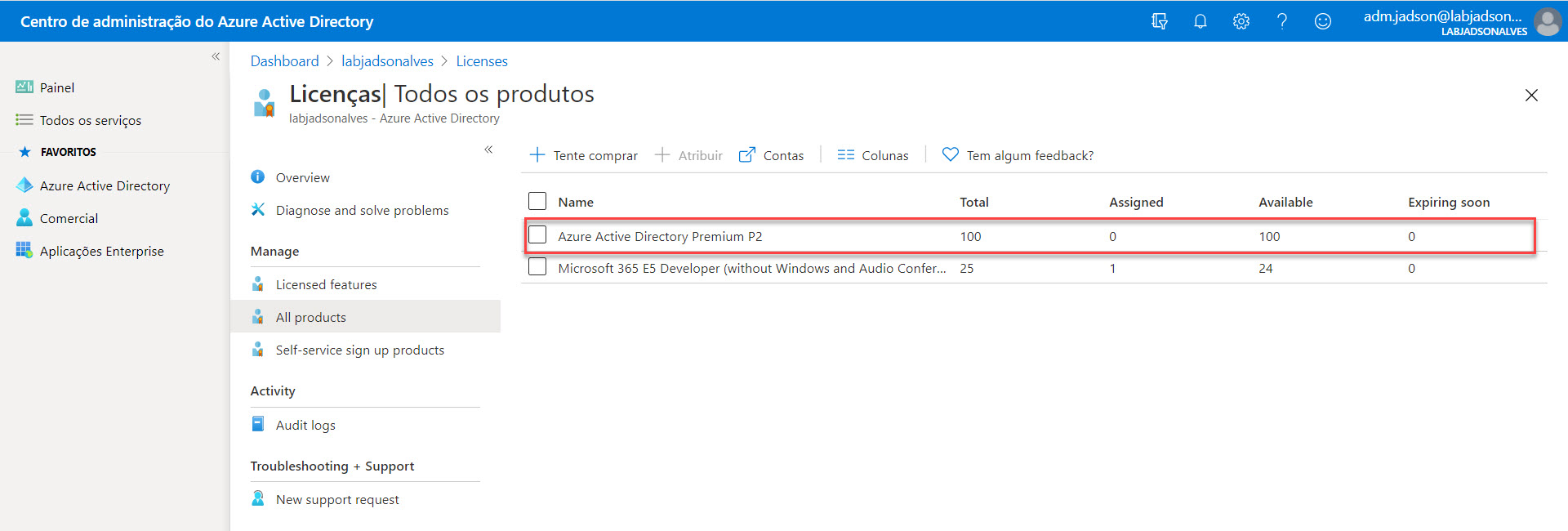
Task: Open Todos os serviços list
Action: coord(90,120)
